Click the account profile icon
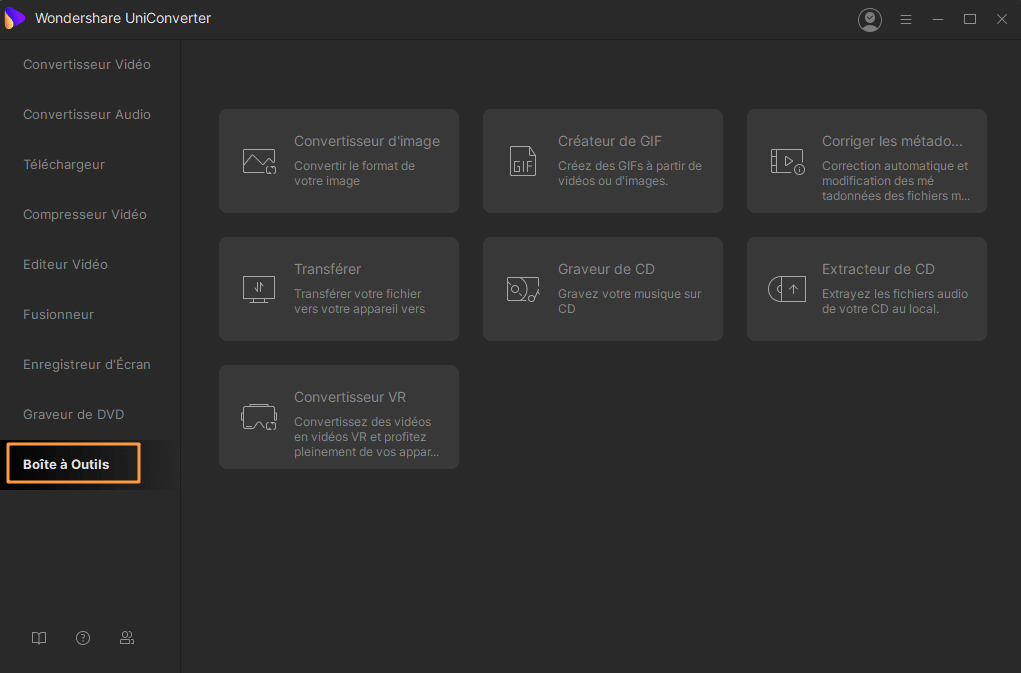 [870, 19]
